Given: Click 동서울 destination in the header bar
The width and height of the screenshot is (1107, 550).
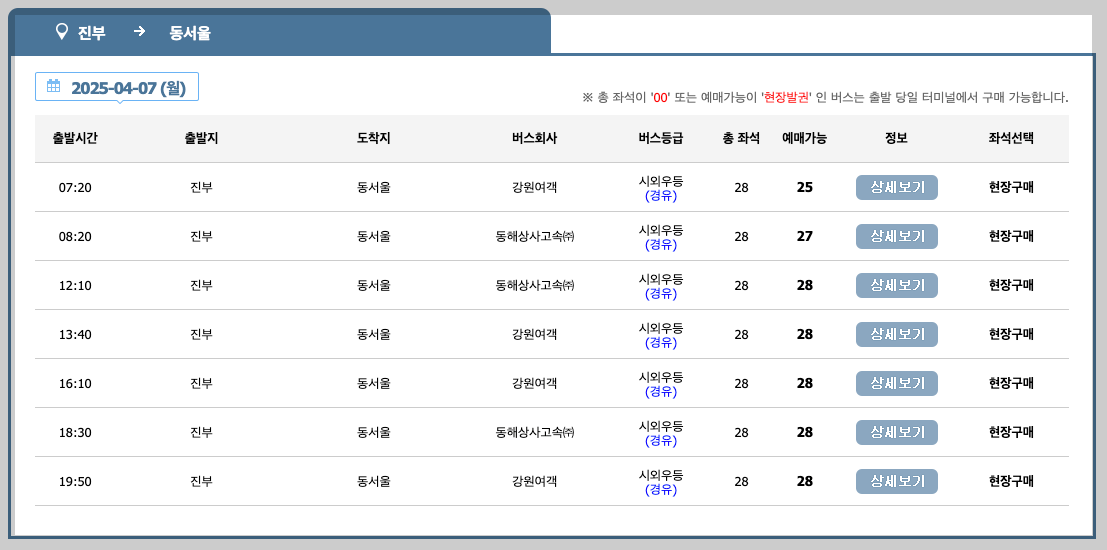Looking at the screenshot, I should [x=190, y=32].
